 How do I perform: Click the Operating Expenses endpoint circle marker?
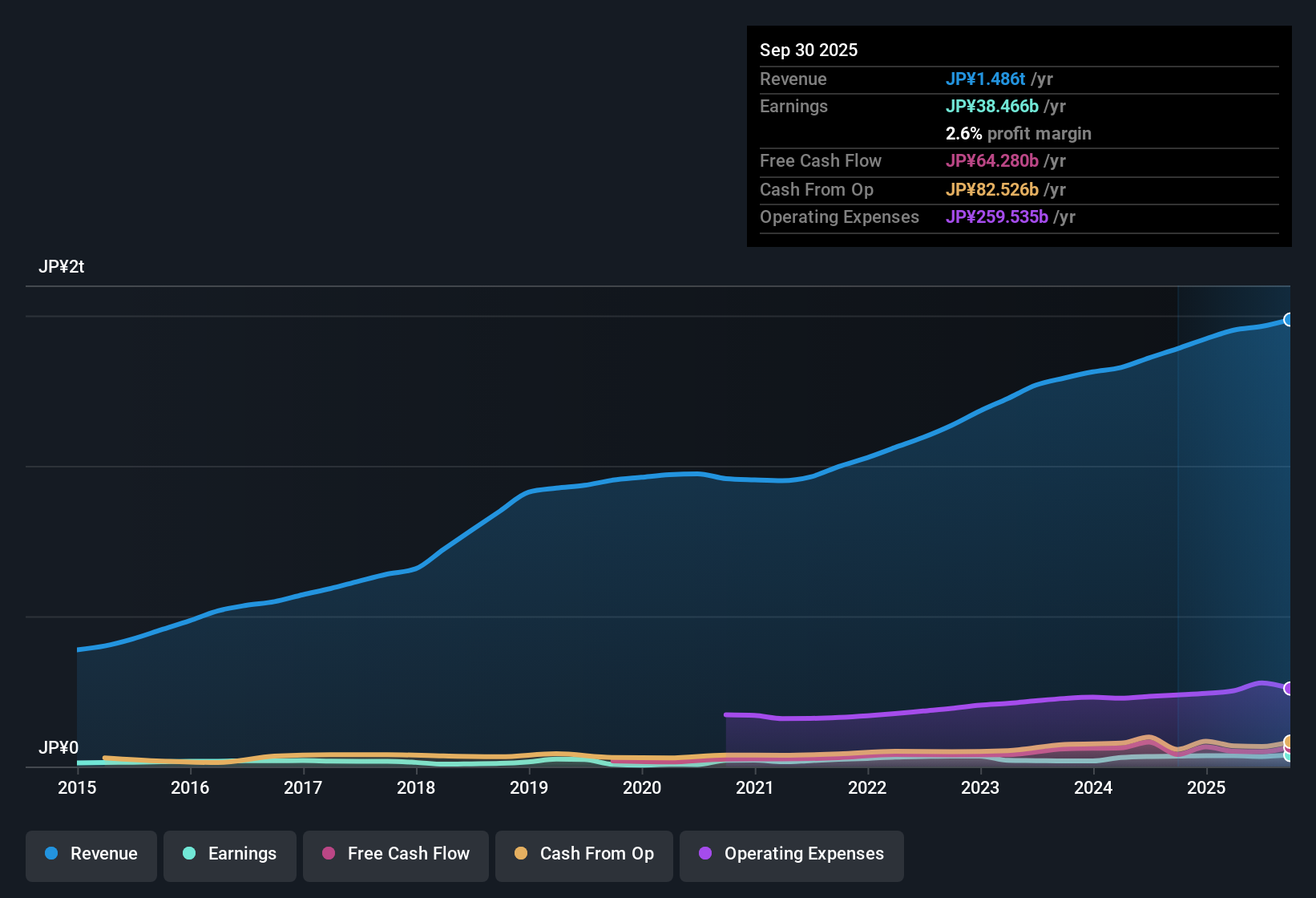tap(1290, 688)
